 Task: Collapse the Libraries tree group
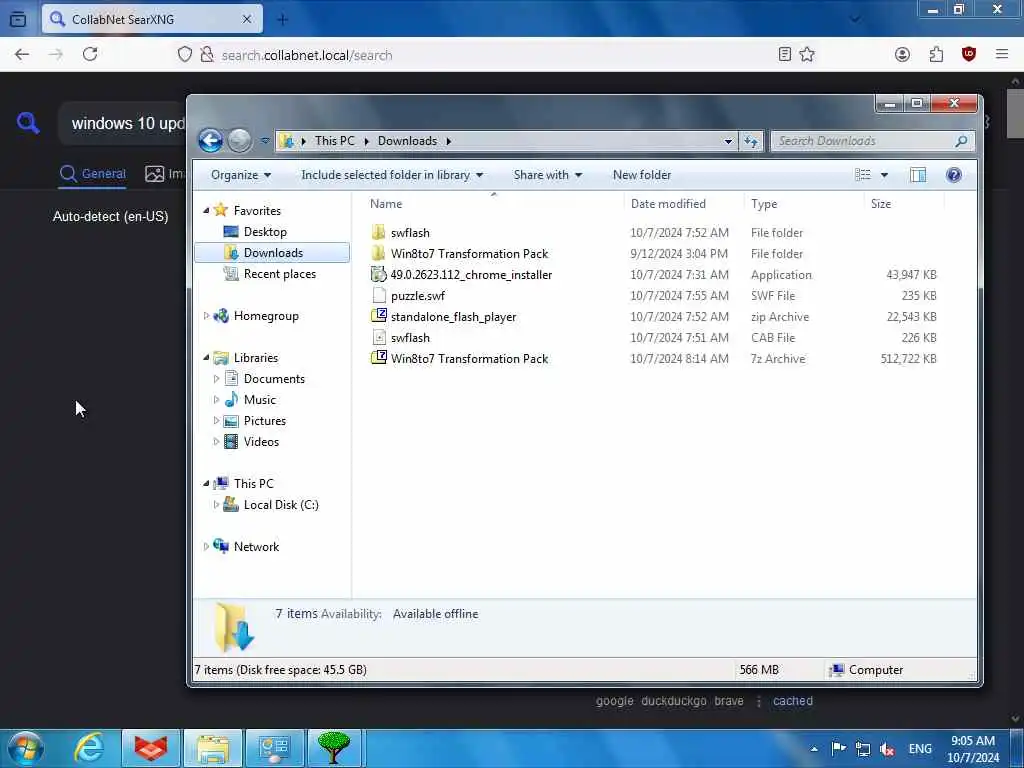206,358
